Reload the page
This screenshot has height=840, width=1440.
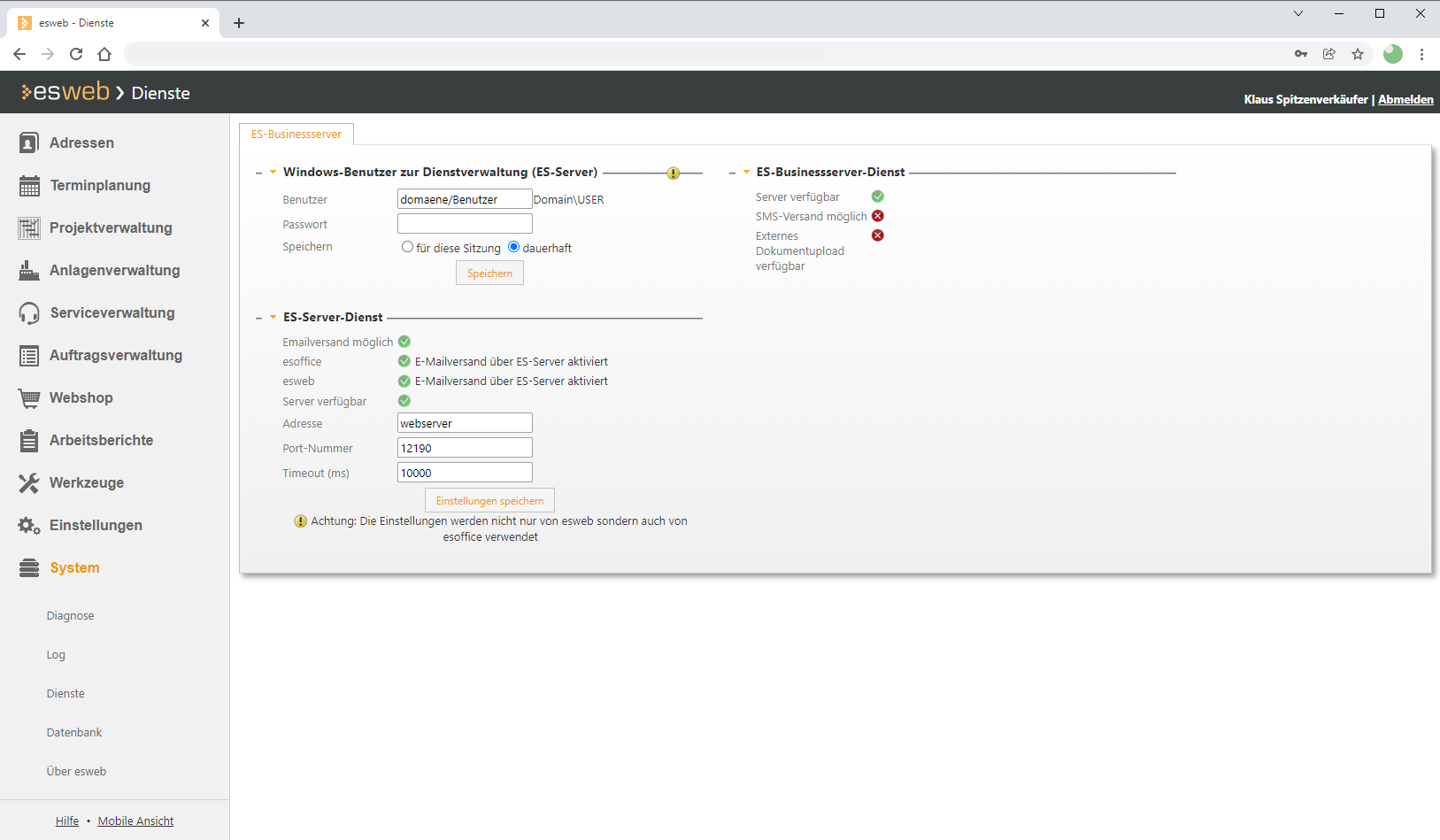[x=76, y=54]
